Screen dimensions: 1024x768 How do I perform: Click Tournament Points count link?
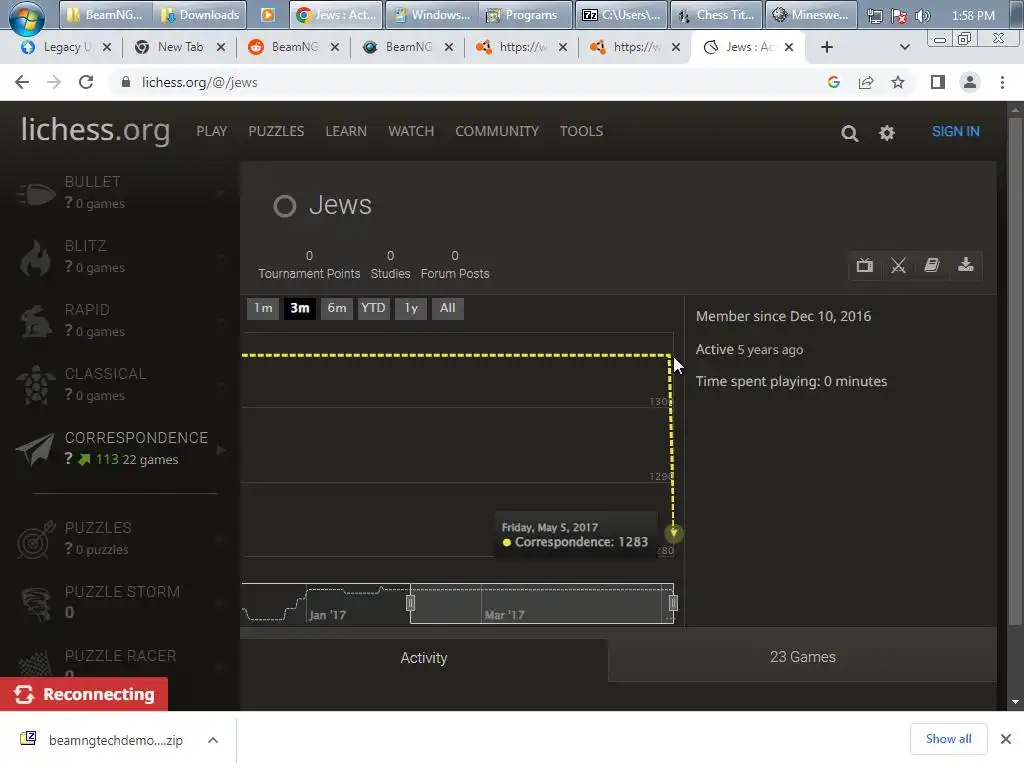pos(309,264)
